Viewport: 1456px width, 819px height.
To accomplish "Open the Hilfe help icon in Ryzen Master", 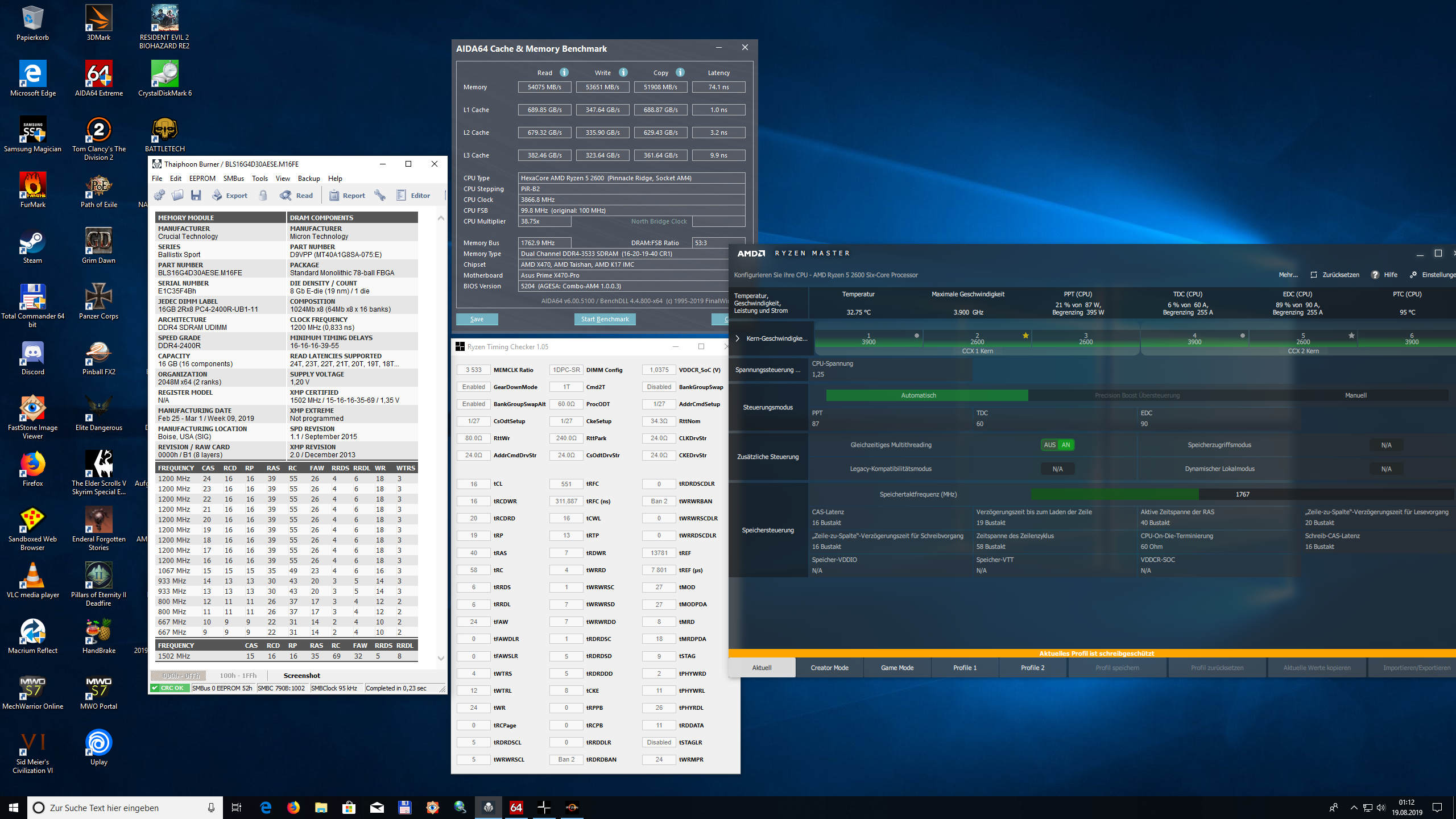I will point(1375,275).
